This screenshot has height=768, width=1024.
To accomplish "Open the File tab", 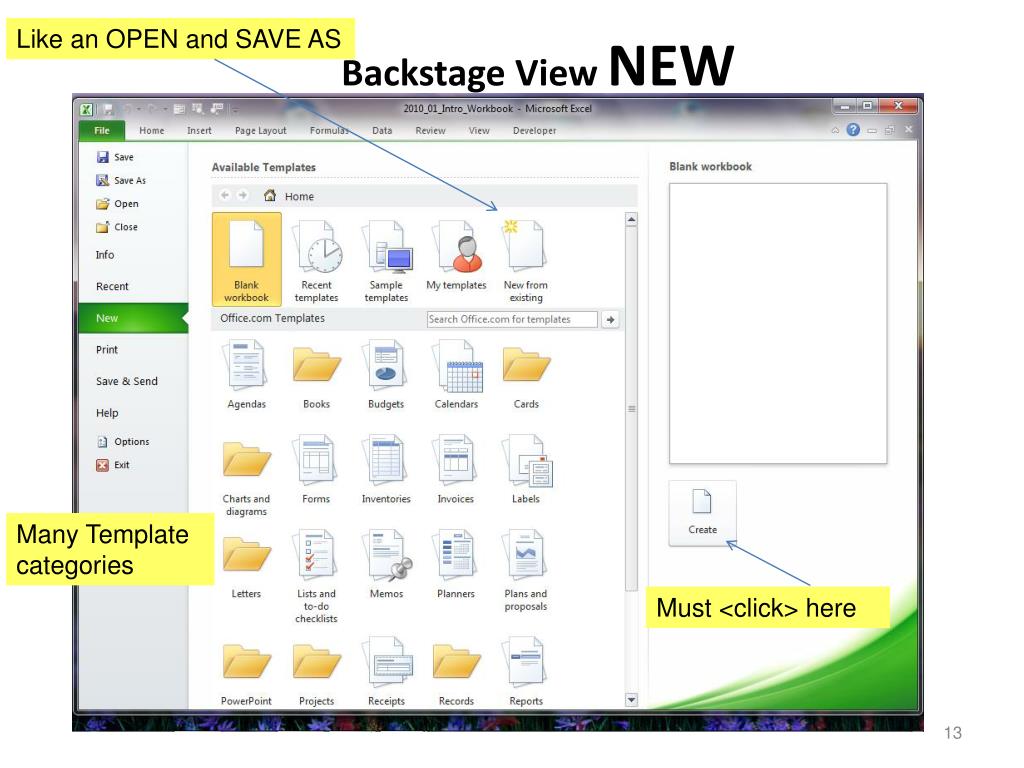I will point(102,130).
